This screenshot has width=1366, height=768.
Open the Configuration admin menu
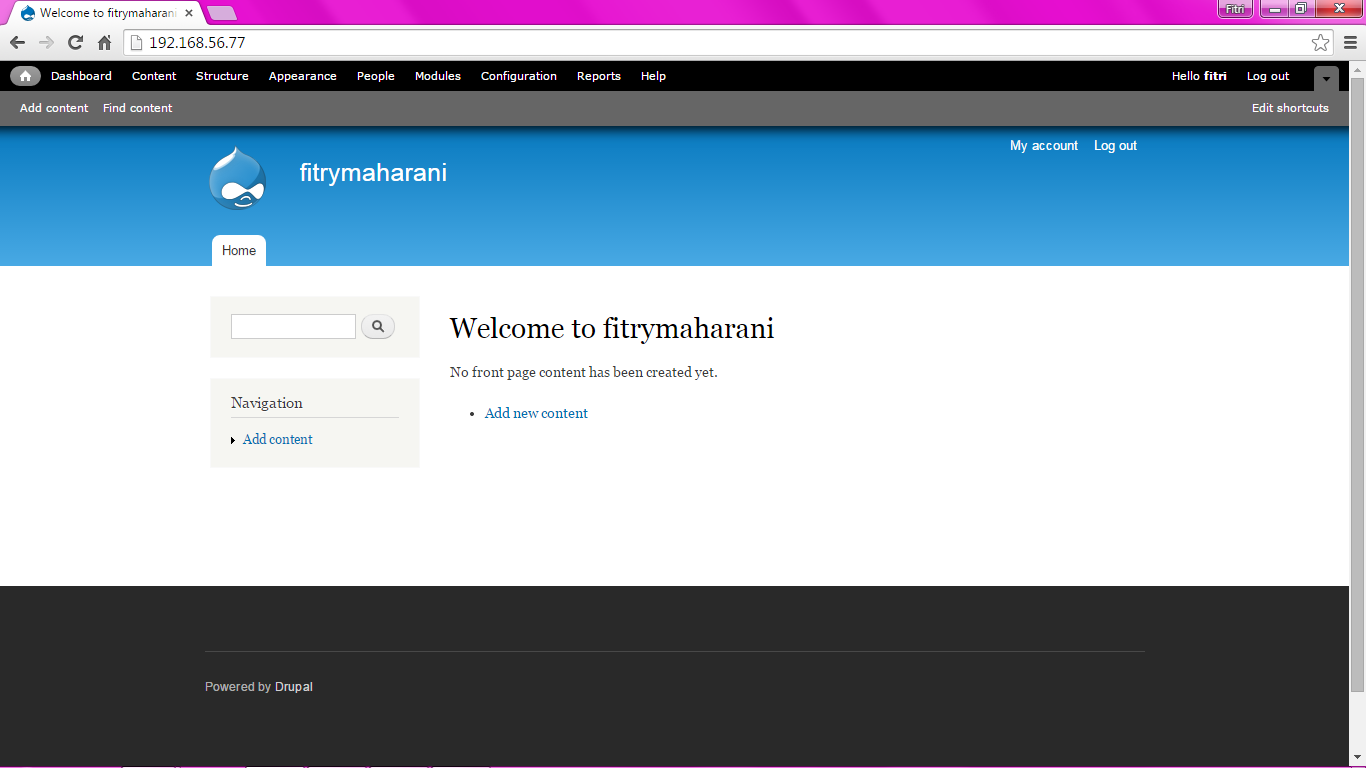click(519, 76)
